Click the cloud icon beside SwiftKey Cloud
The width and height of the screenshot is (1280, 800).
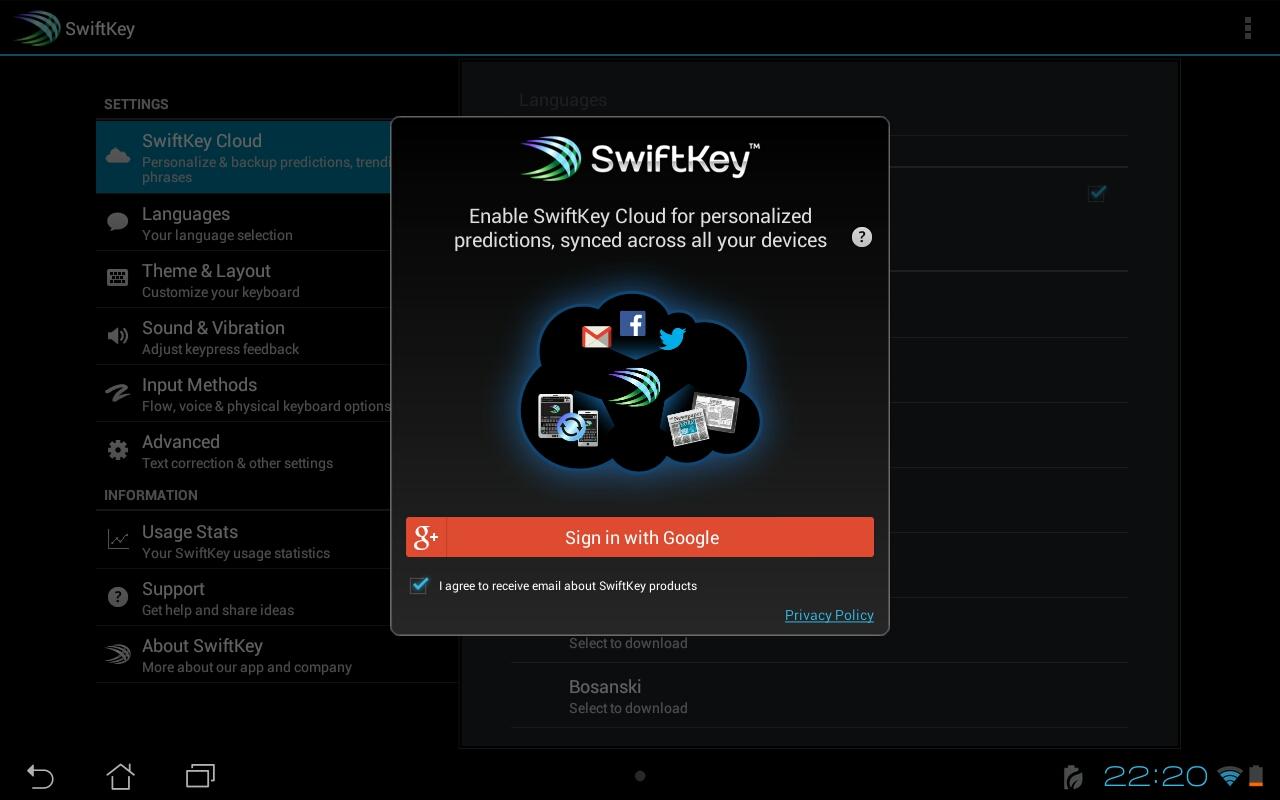(118, 155)
